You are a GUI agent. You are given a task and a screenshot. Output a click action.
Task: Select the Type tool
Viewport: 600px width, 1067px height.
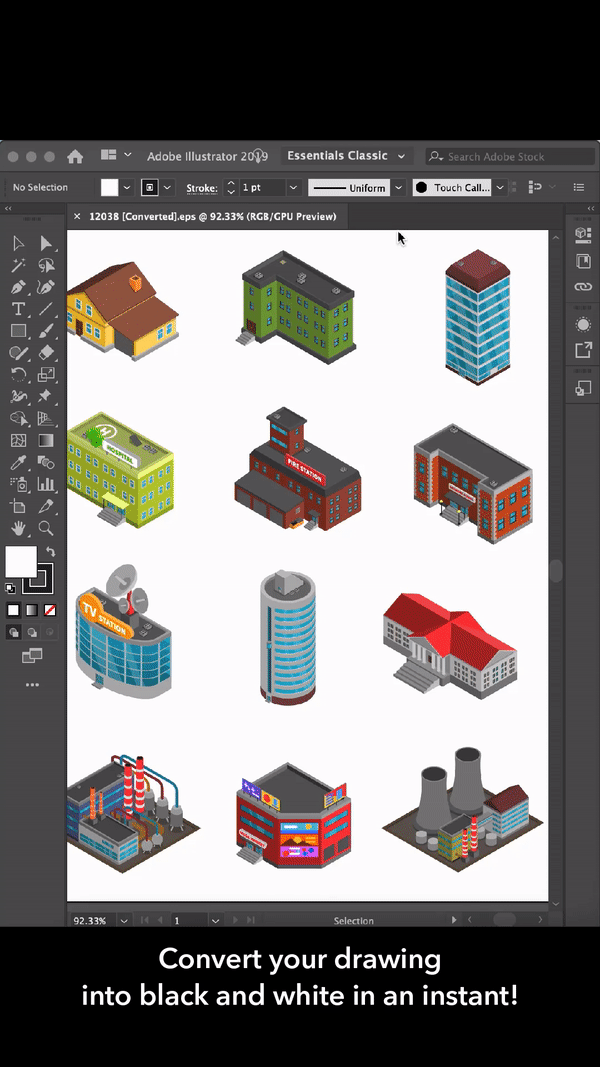18,309
